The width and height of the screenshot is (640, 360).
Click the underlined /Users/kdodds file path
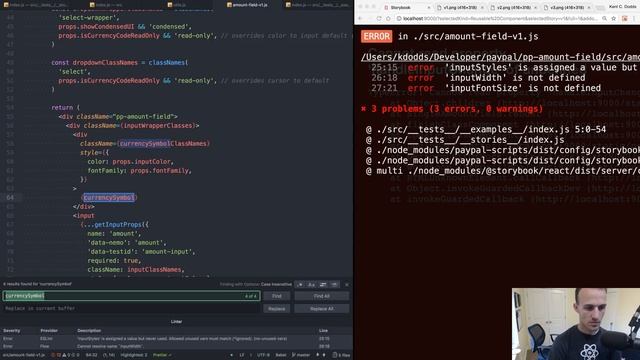(500, 57)
